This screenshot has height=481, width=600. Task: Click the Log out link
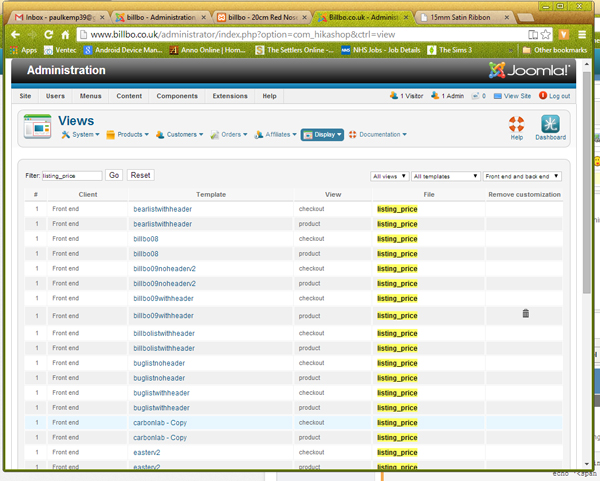554,96
